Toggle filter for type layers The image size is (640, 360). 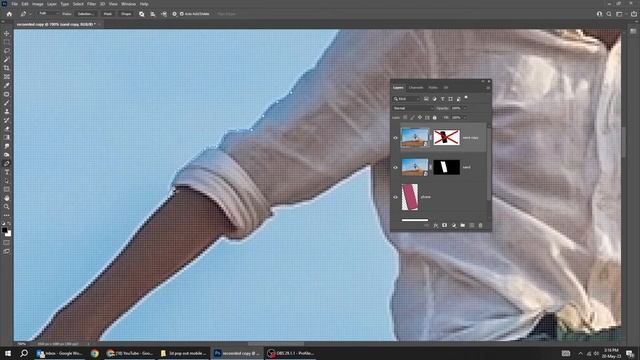coord(442,99)
